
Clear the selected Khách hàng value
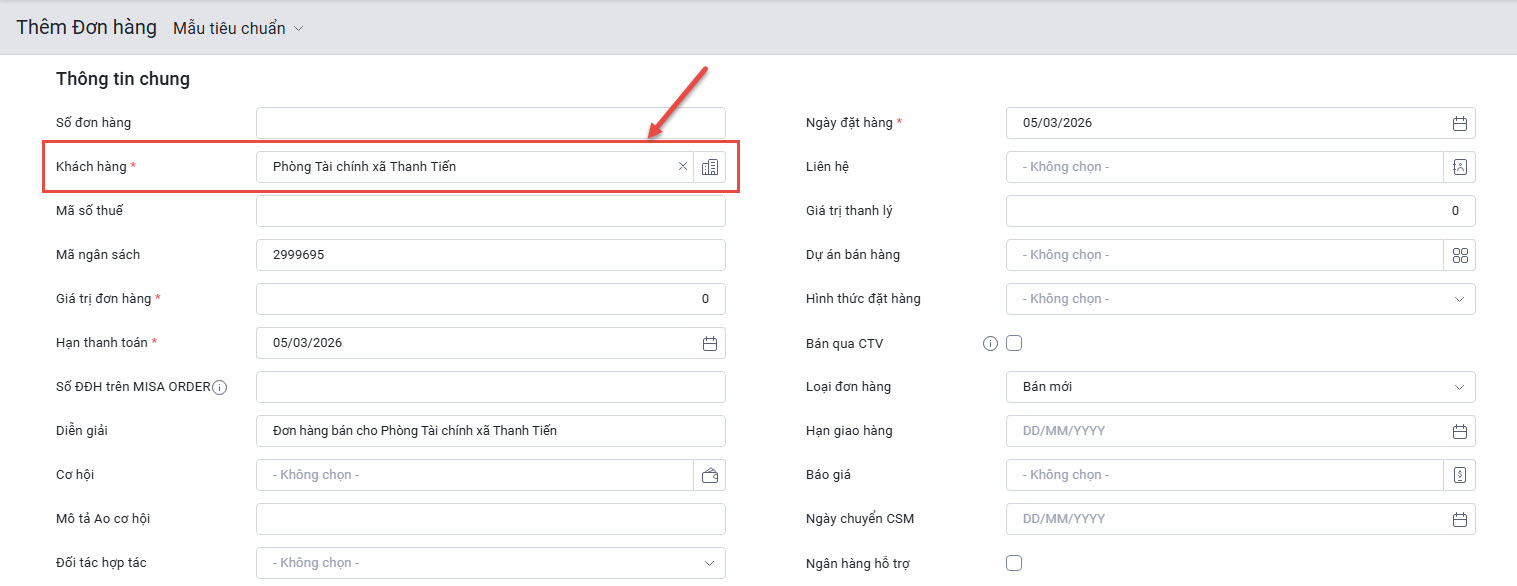tap(683, 167)
